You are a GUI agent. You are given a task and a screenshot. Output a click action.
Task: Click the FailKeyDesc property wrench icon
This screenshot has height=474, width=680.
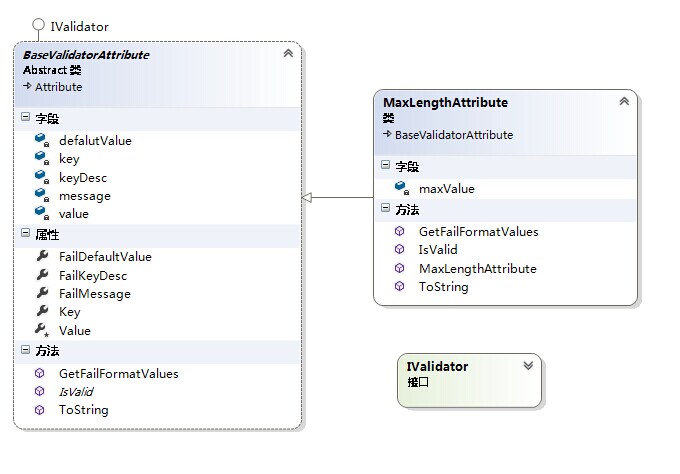point(42,275)
